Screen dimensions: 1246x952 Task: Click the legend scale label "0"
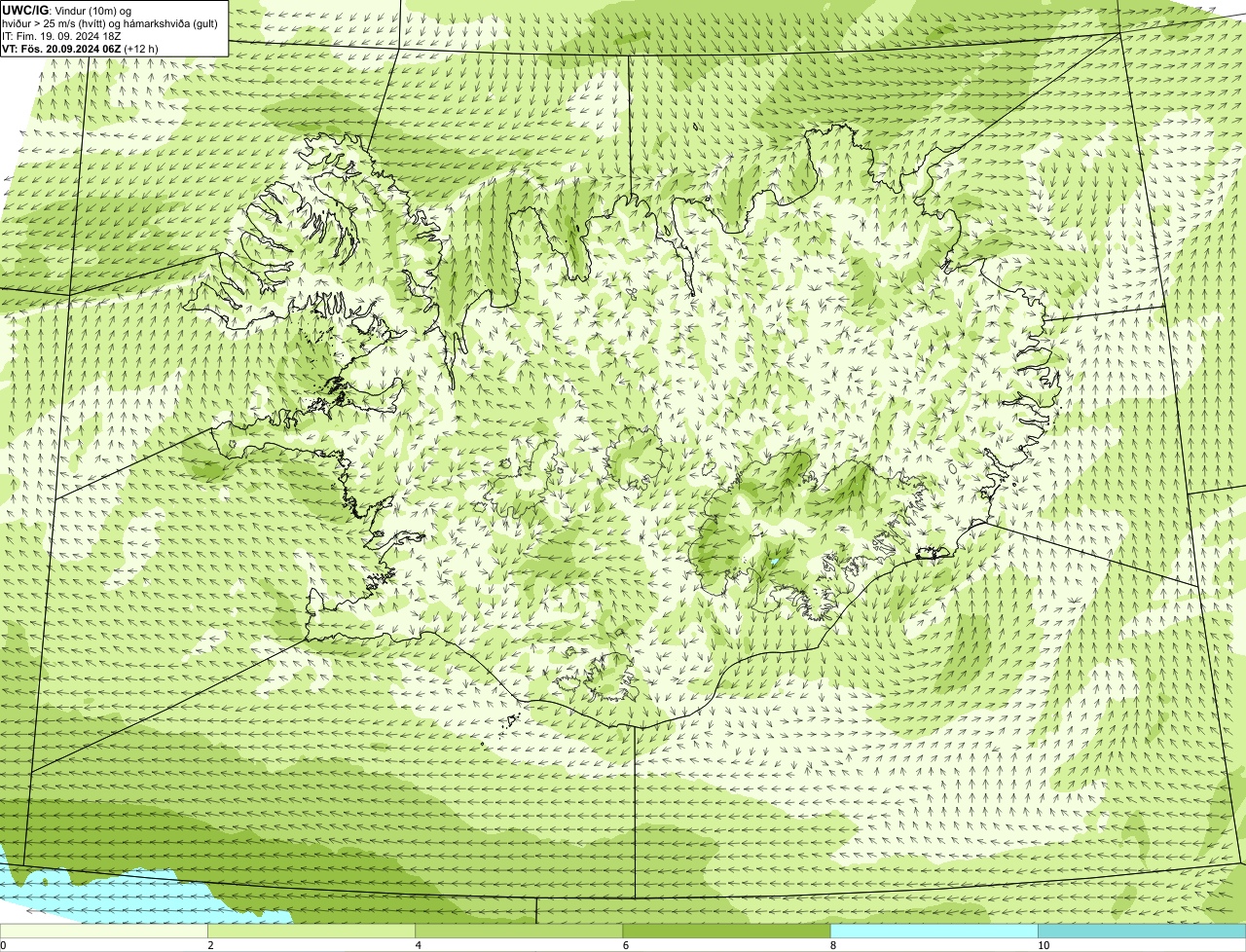click(x=3, y=945)
